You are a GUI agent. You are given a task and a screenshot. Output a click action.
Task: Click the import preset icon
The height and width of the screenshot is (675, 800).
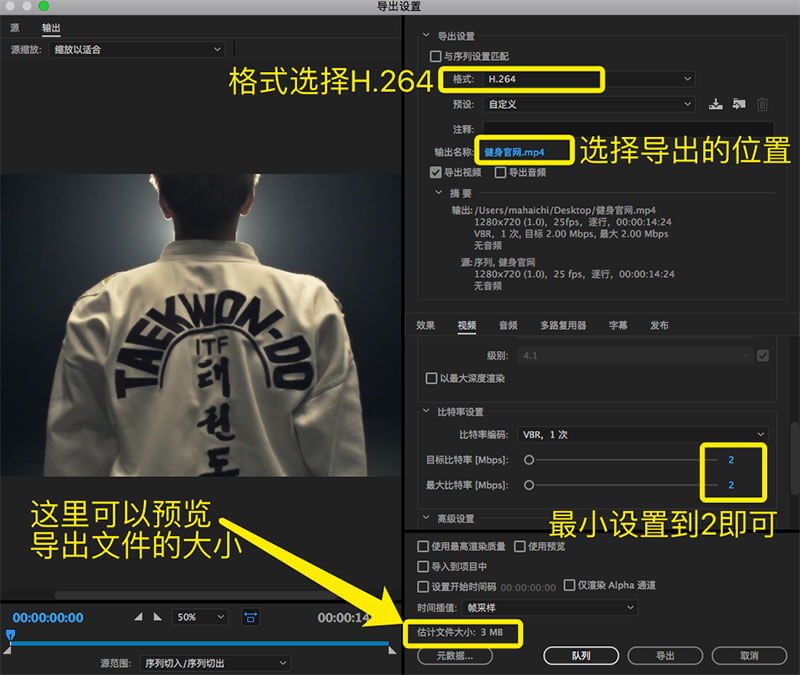tap(739, 104)
